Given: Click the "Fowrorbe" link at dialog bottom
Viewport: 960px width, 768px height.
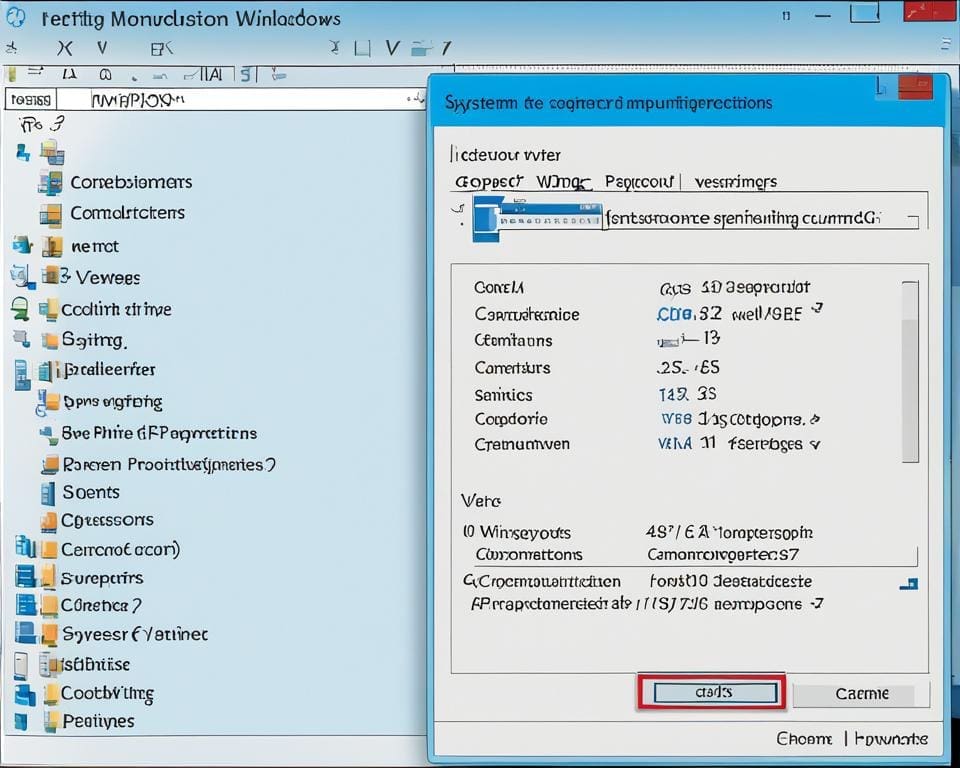Looking at the screenshot, I should click(x=891, y=739).
